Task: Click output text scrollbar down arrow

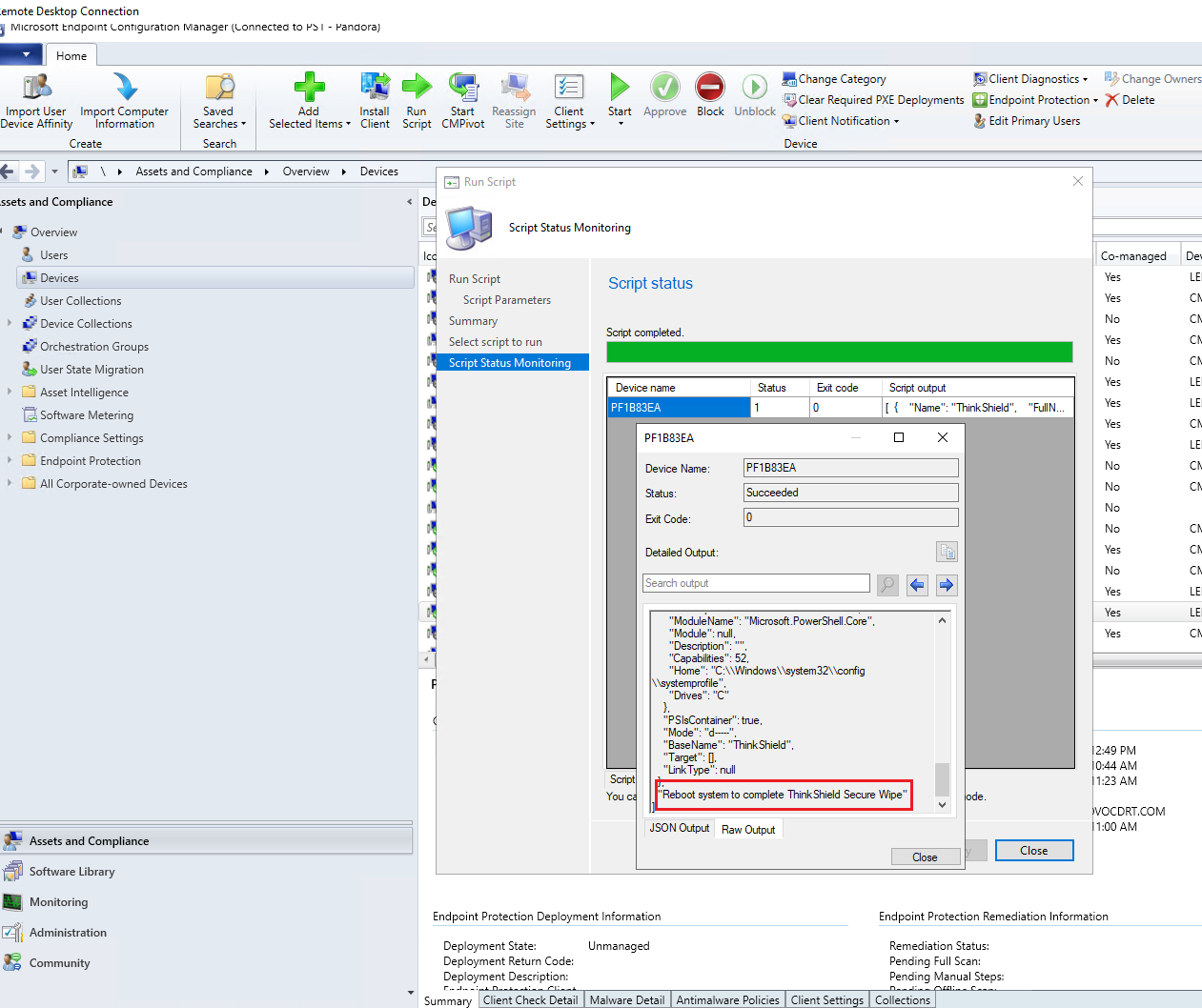Action: (x=942, y=805)
